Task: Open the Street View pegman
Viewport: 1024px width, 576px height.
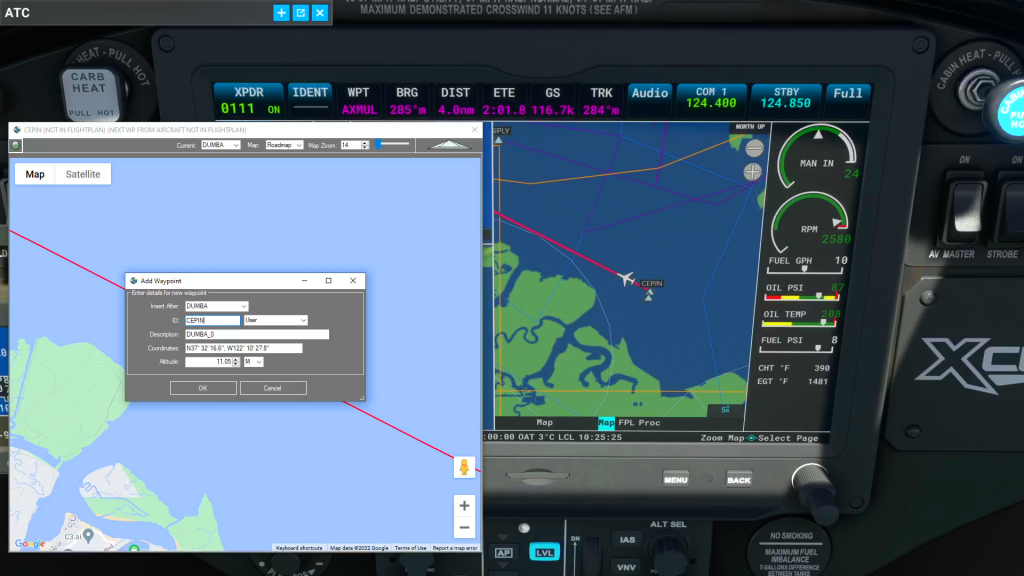Action: tap(464, 468)
